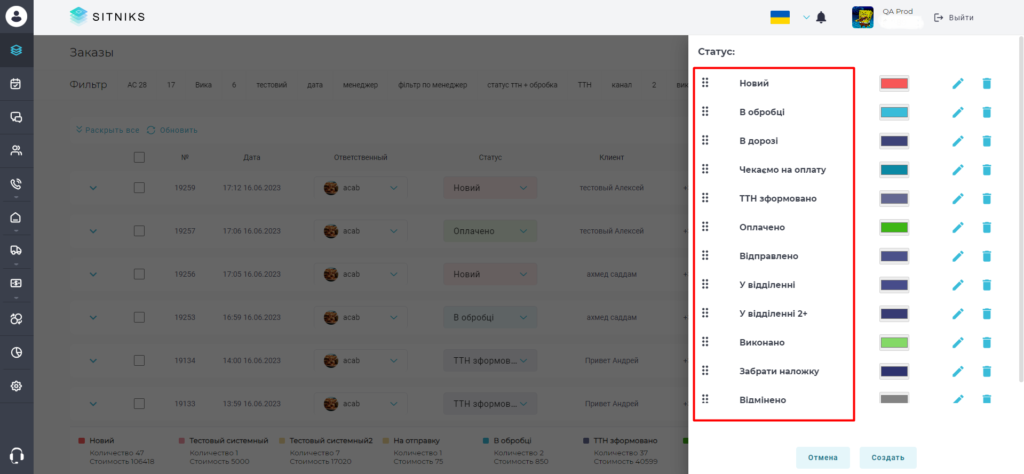The width and height of the screenshot is (1024, 474).
Task: Expand order 19259 row chevron
Action: click(93, 188)
